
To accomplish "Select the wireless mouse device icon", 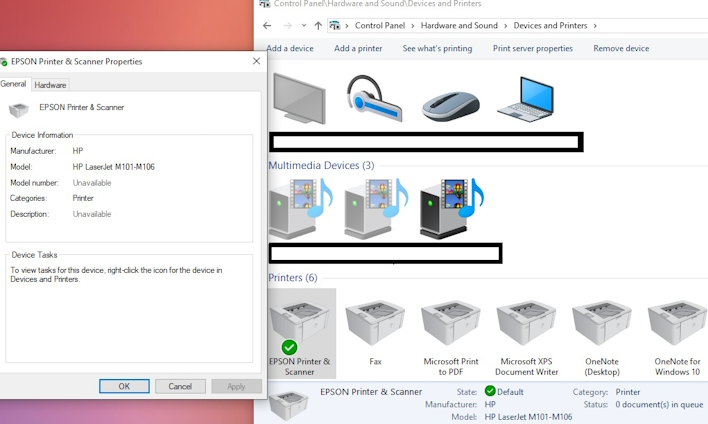I will point(450,106).
